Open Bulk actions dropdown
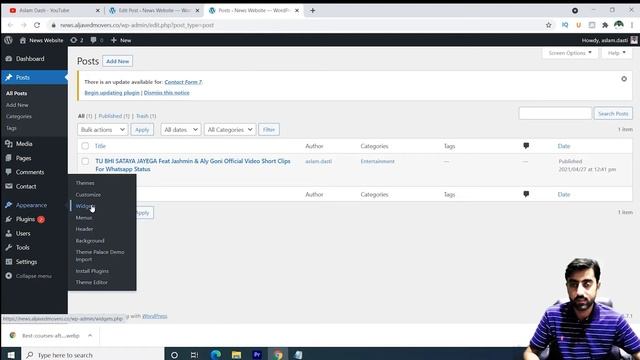Screen dimensions: 640x360 click(102, 129)
